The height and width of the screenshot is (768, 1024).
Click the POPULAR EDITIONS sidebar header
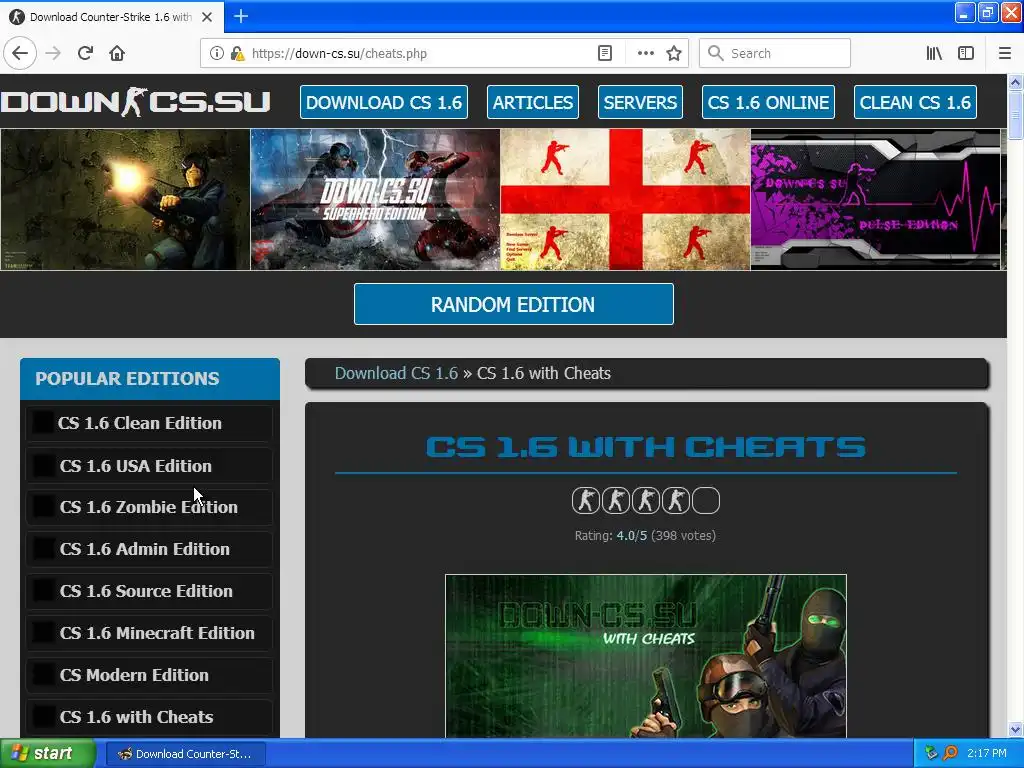[150, 379]
